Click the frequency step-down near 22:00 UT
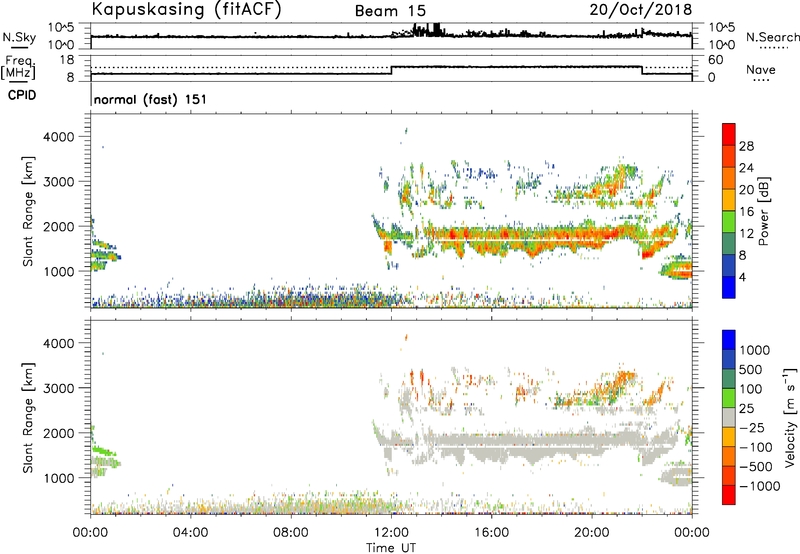The image size is (800, 554). pyautogui.click(x=642, y=70)
